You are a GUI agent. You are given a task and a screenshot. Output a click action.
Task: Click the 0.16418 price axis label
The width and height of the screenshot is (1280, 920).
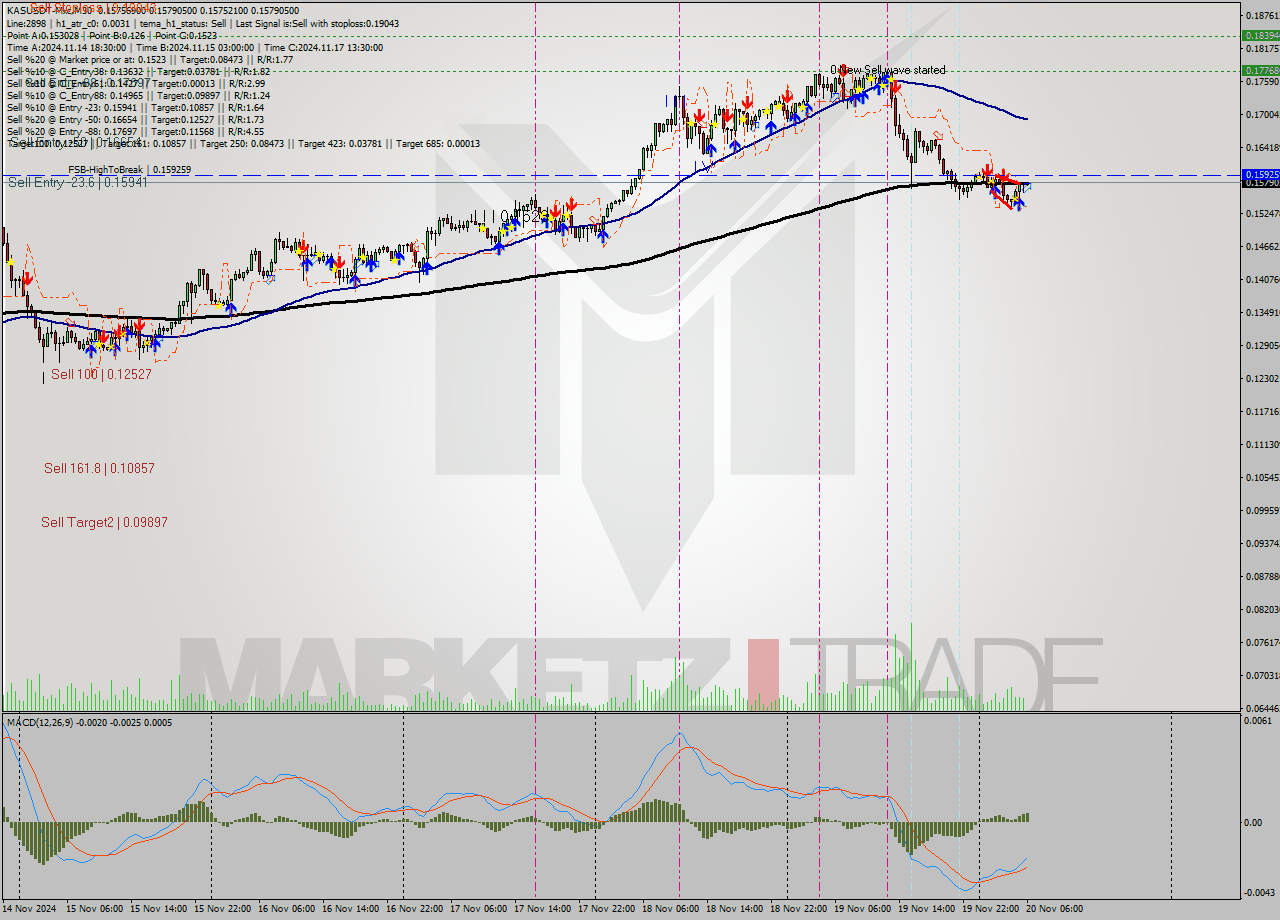(1262, 147)
